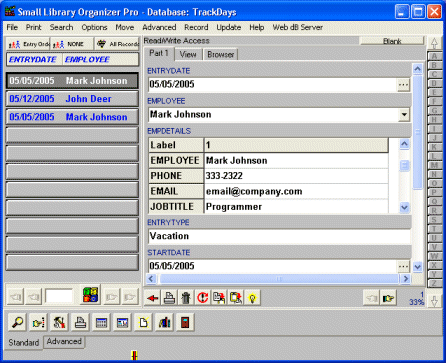Click the table view icon beside the calendar
The width and height of the screenshot is (446, 363).
pyautogui.click(x=122, y=322)
